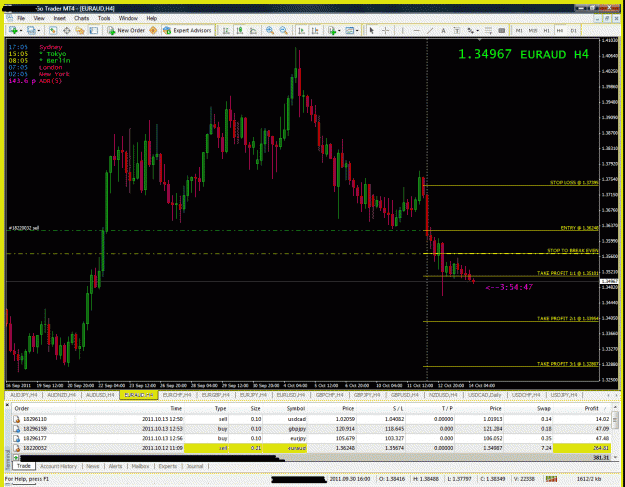Viewport: 625px width, 487px height.
Task: Select the horizontal line drawing tool
Action: coord(416,30)
